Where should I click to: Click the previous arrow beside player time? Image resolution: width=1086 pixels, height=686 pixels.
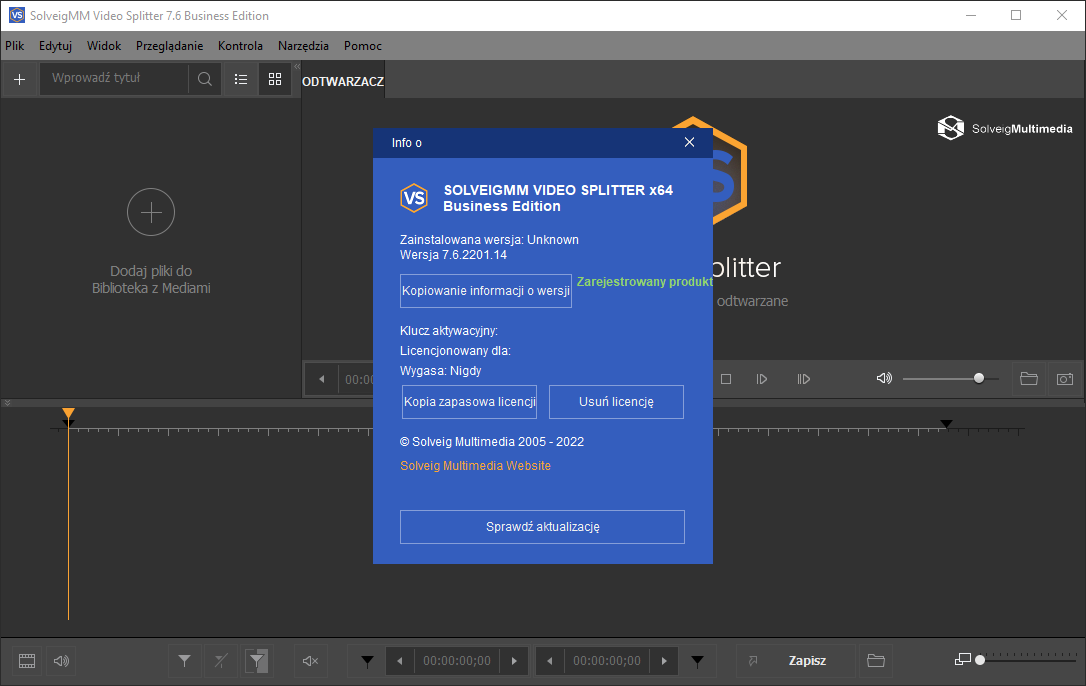(x=321, y=379)
